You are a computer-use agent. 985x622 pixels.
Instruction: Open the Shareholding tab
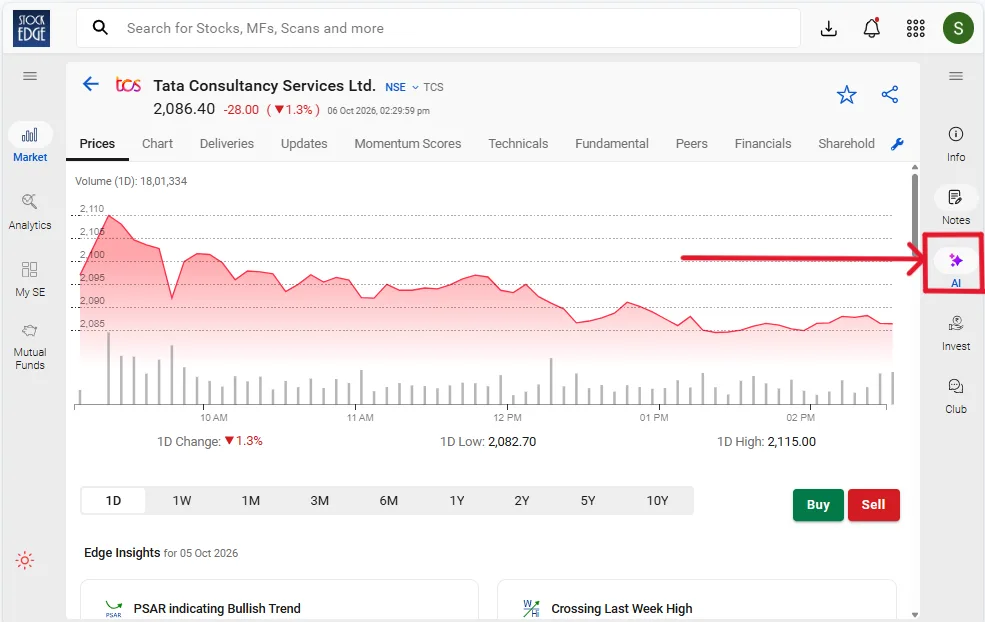[846, 144]
